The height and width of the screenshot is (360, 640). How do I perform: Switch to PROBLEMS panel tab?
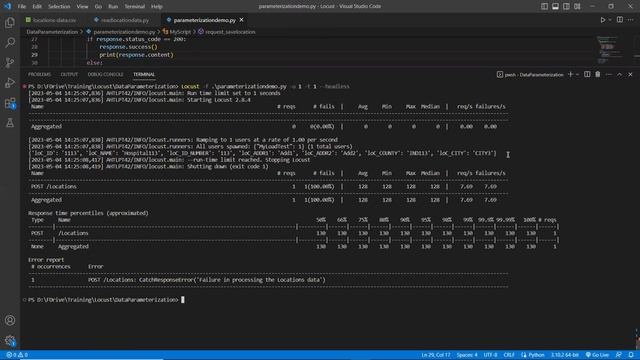pyautogui.click(x=40, y=74)
